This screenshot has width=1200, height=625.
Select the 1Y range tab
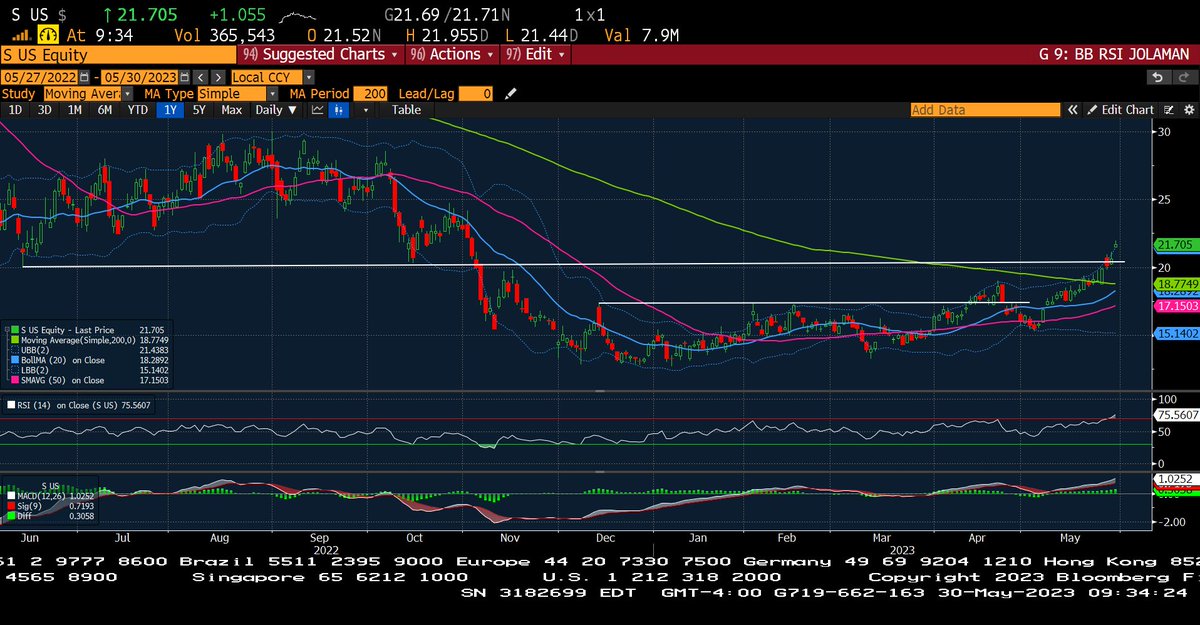tap(170, 110)
